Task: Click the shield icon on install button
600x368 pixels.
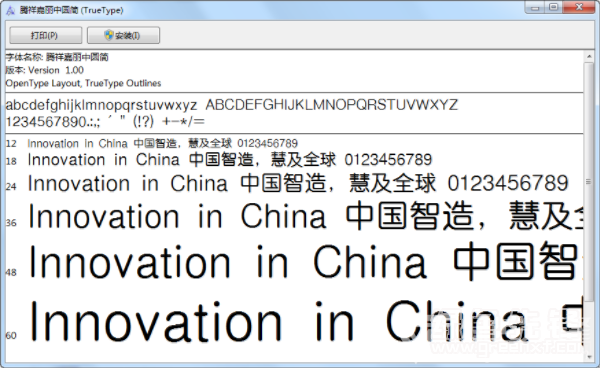Action: pyautogui.click(x=109, y=35)
